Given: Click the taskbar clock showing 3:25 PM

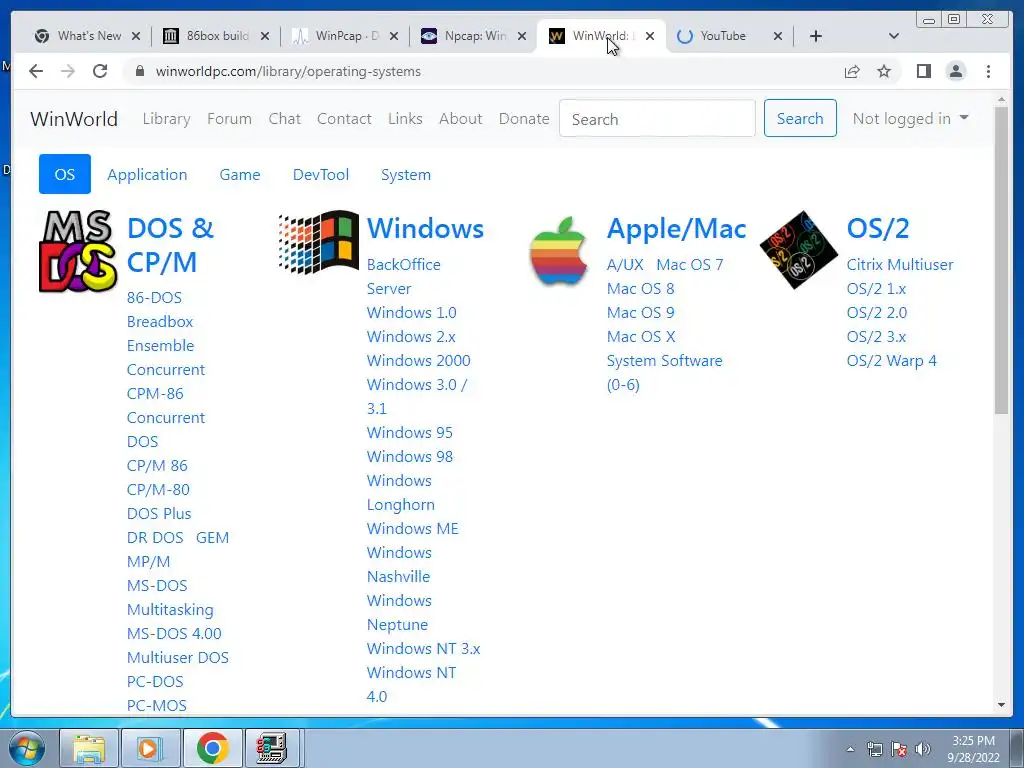Looking at the screenshot, I should 973,748.
